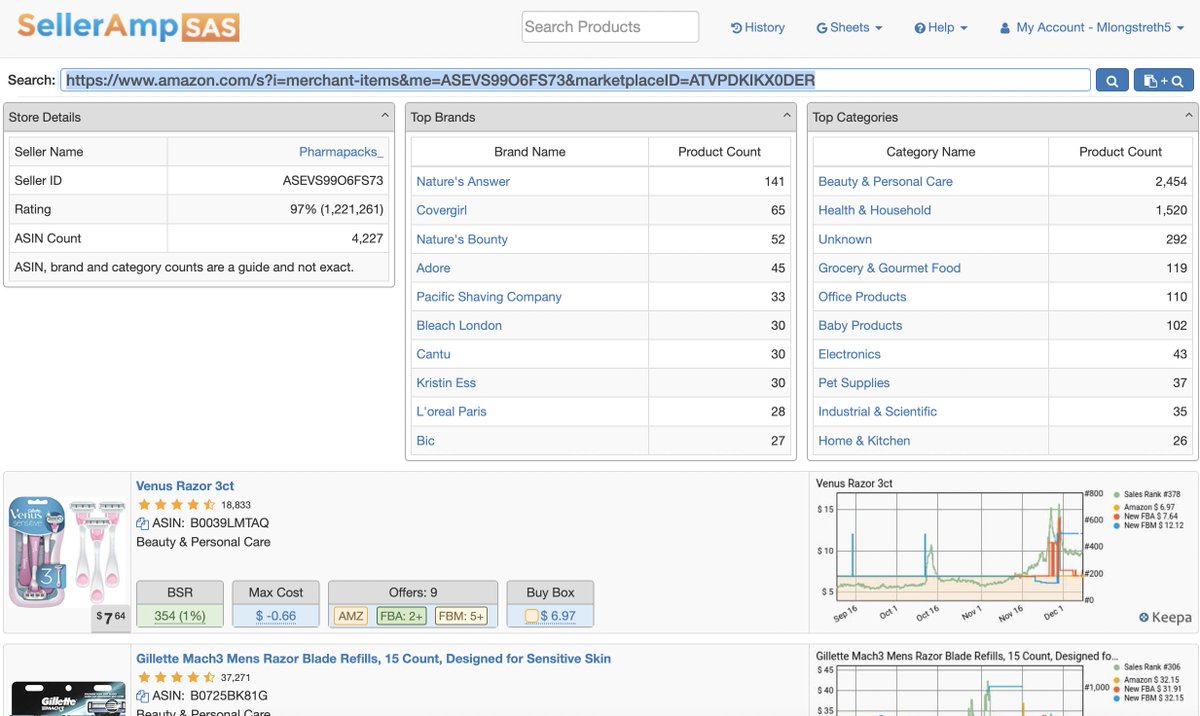This screenshot has width=1200, height=716.
Task: Open the Nature's Answer brand
Action: pyautogui.click(x=463, y=181)
